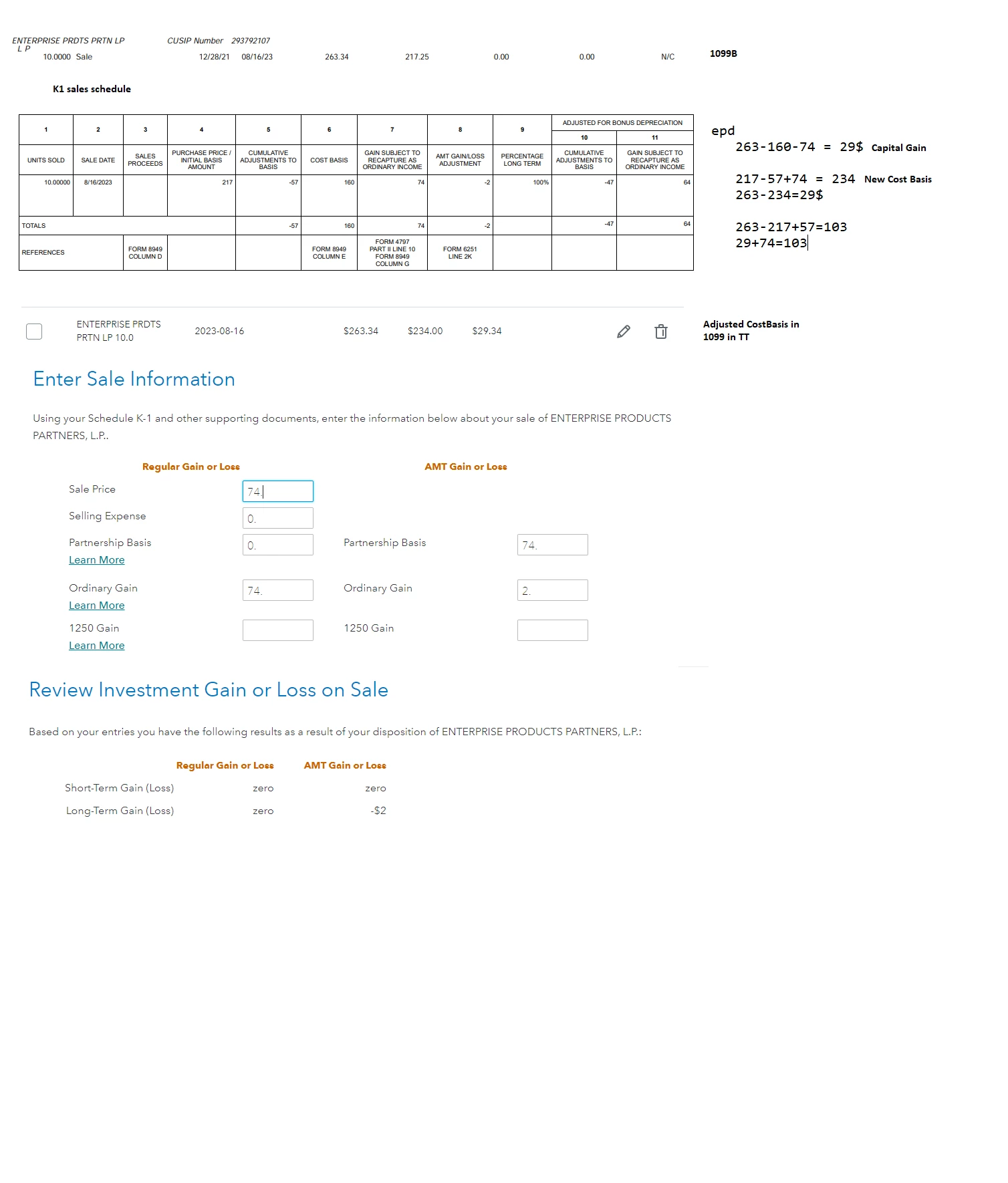
Task: Click the AMT 1250 Gain input field
Action: (x=552, y=630)
